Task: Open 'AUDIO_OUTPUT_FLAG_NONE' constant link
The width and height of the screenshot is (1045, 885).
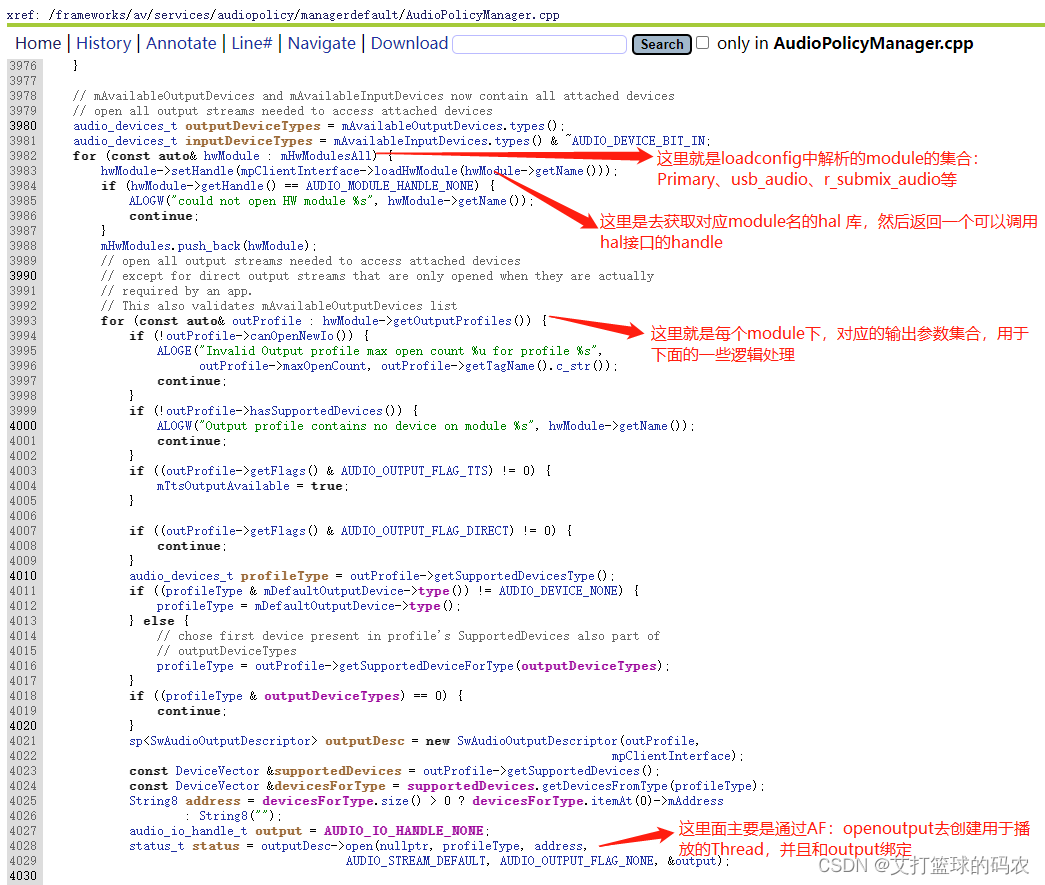Action: tap(576, 861)
